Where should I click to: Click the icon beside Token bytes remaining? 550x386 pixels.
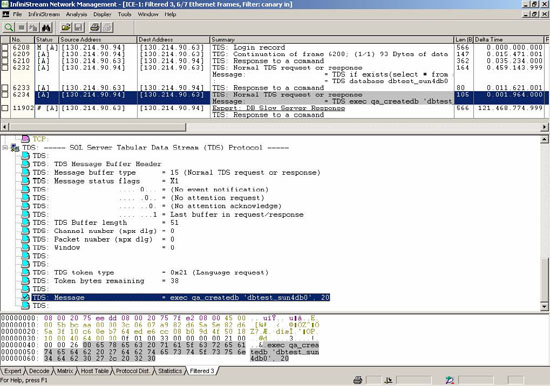pos(25,281)
